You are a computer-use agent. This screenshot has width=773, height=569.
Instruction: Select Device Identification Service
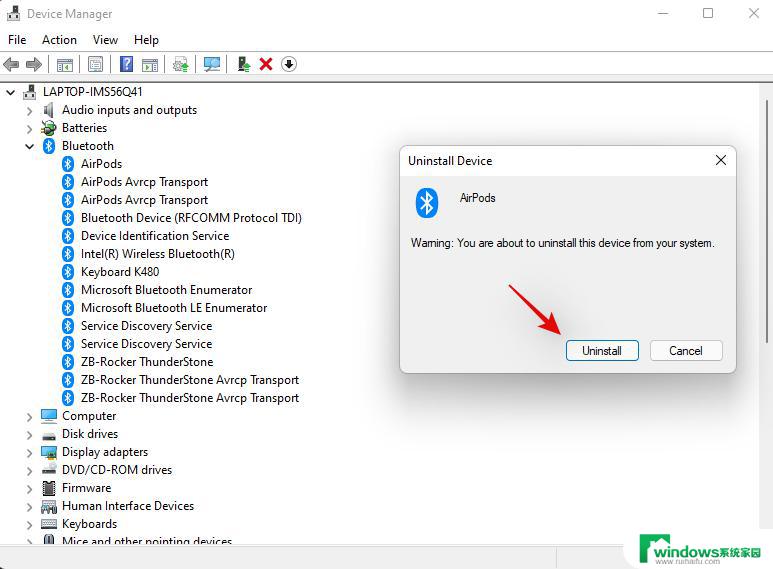[155, 236]
